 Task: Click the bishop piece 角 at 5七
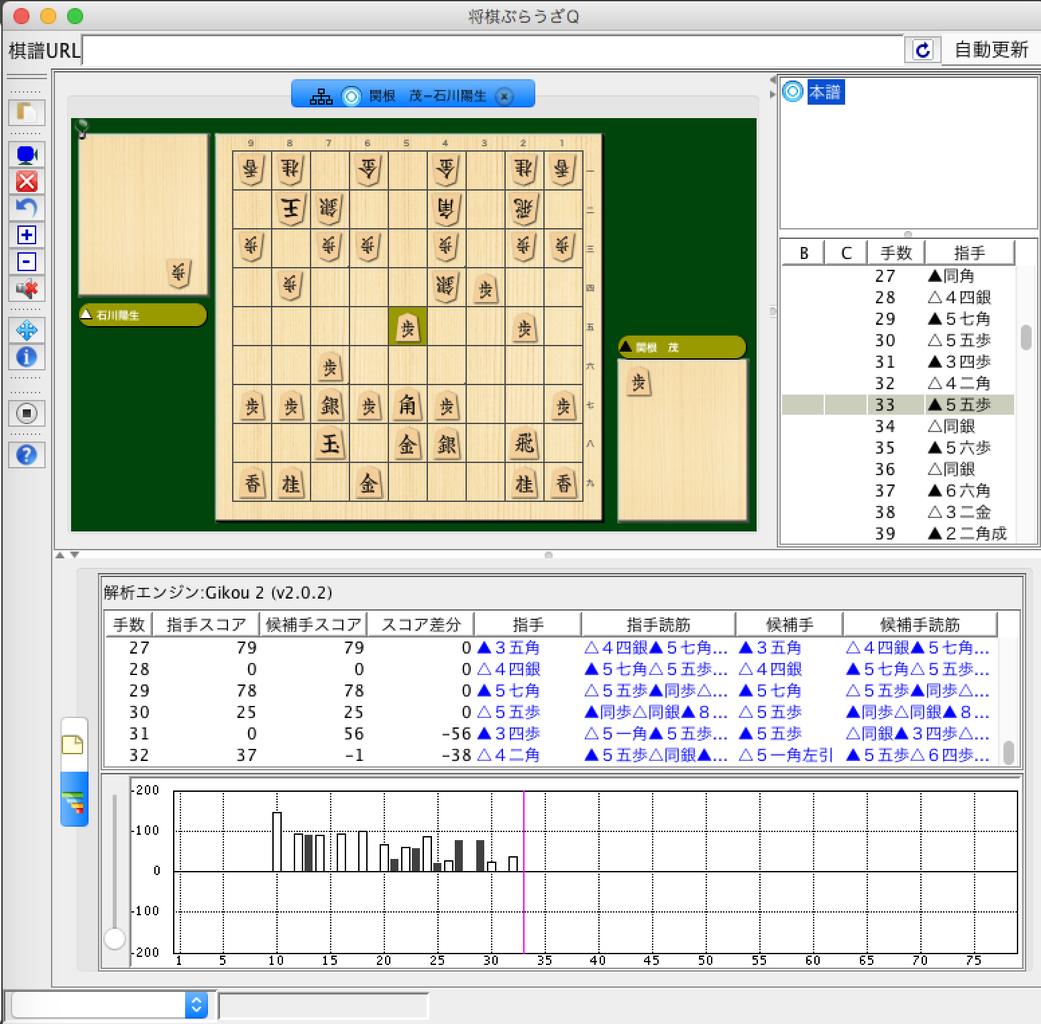(x=408, y=404)
